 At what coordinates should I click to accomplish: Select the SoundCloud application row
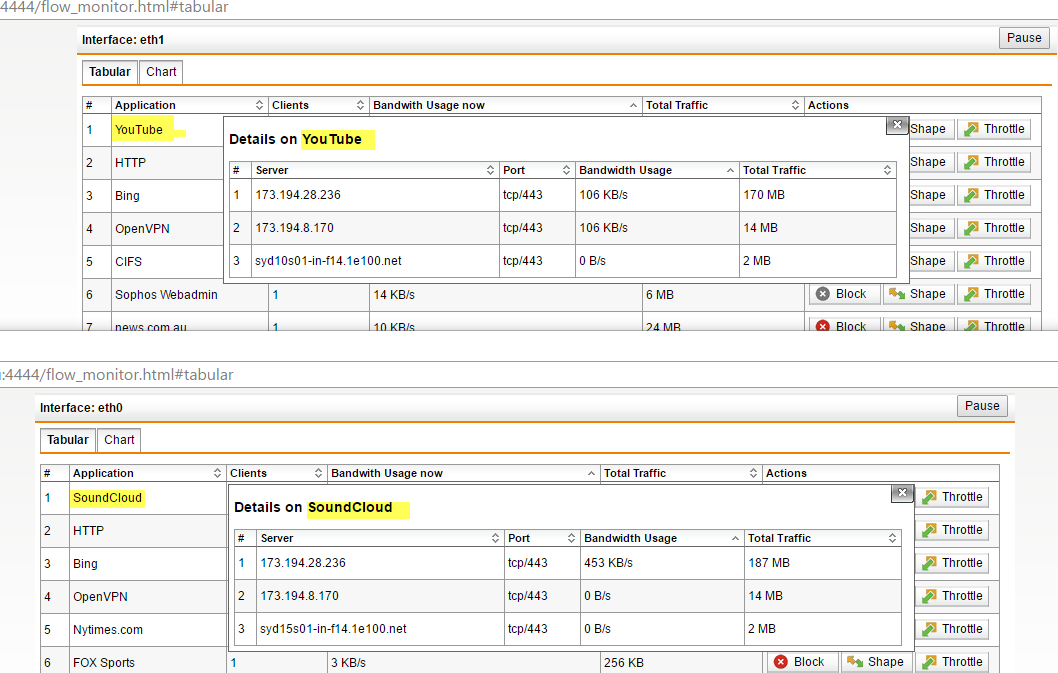(x=107, y=497)
